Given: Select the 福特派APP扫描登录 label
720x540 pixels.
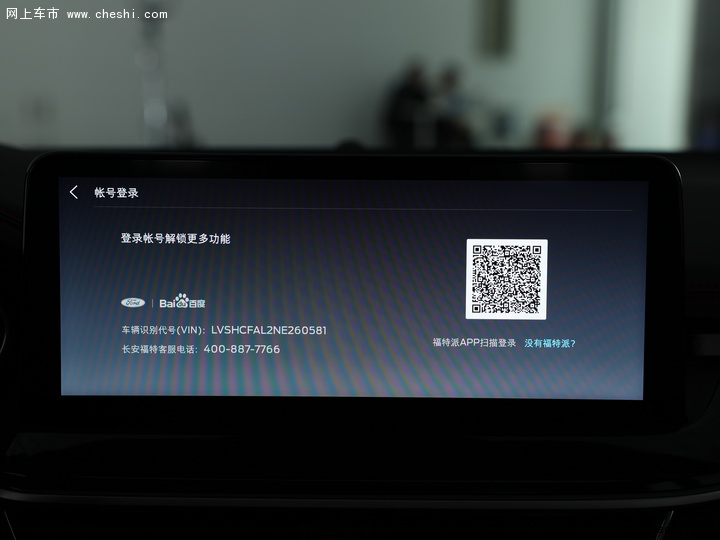Looking at the screenshot, I should [x=474, y=343].
